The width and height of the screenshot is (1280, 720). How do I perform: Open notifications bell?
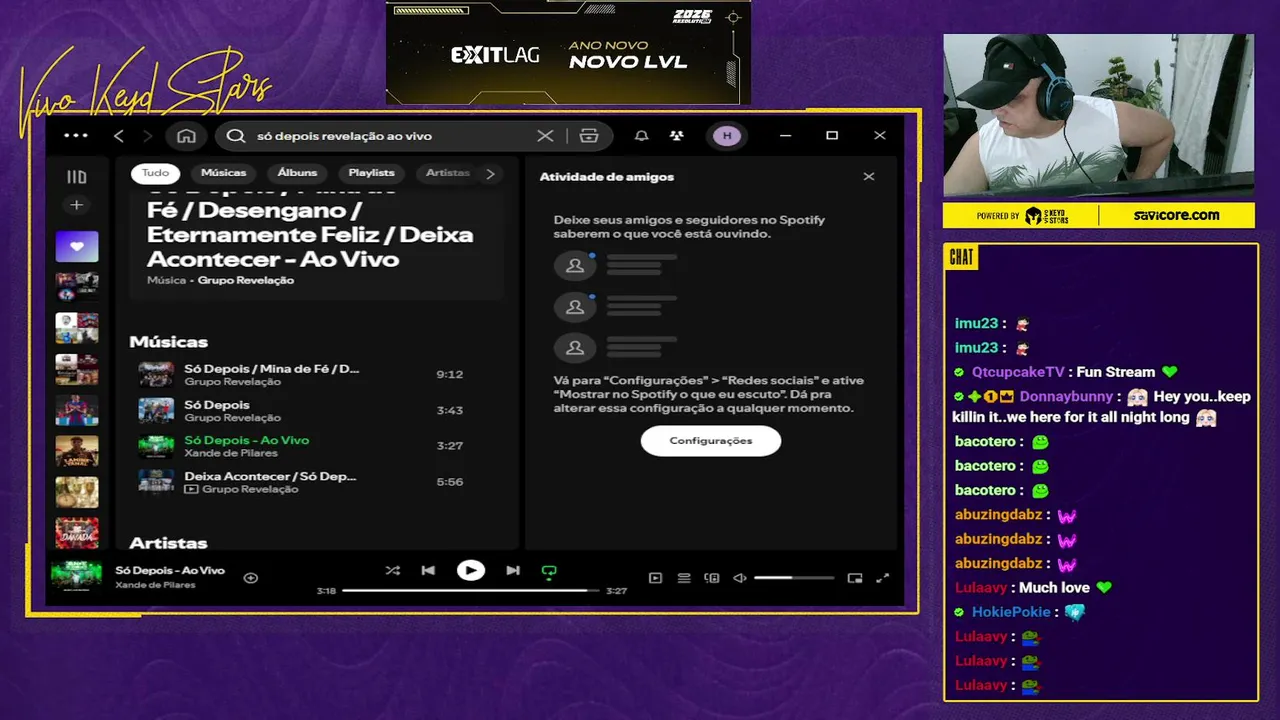(x=642, y=136)
